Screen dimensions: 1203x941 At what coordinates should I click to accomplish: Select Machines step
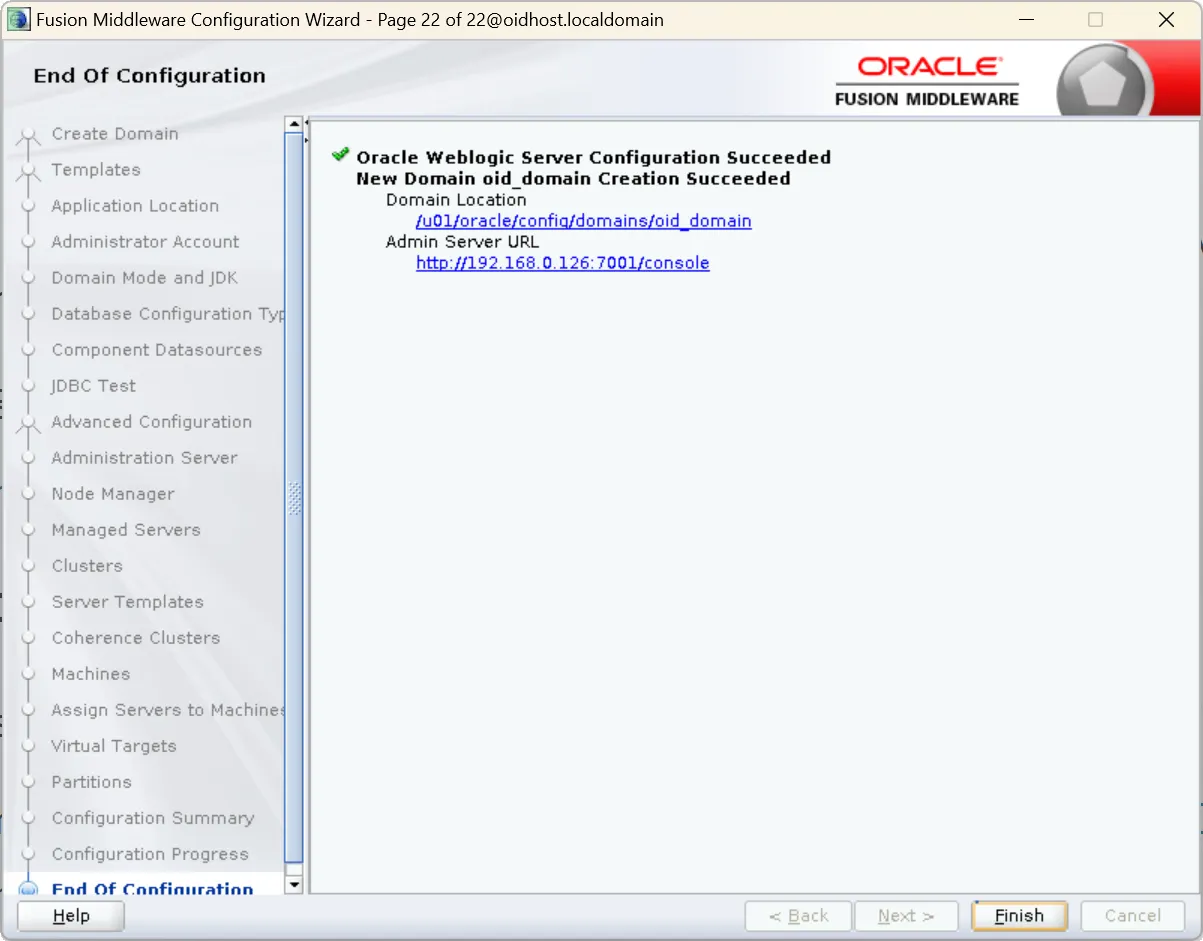[91, 674]
